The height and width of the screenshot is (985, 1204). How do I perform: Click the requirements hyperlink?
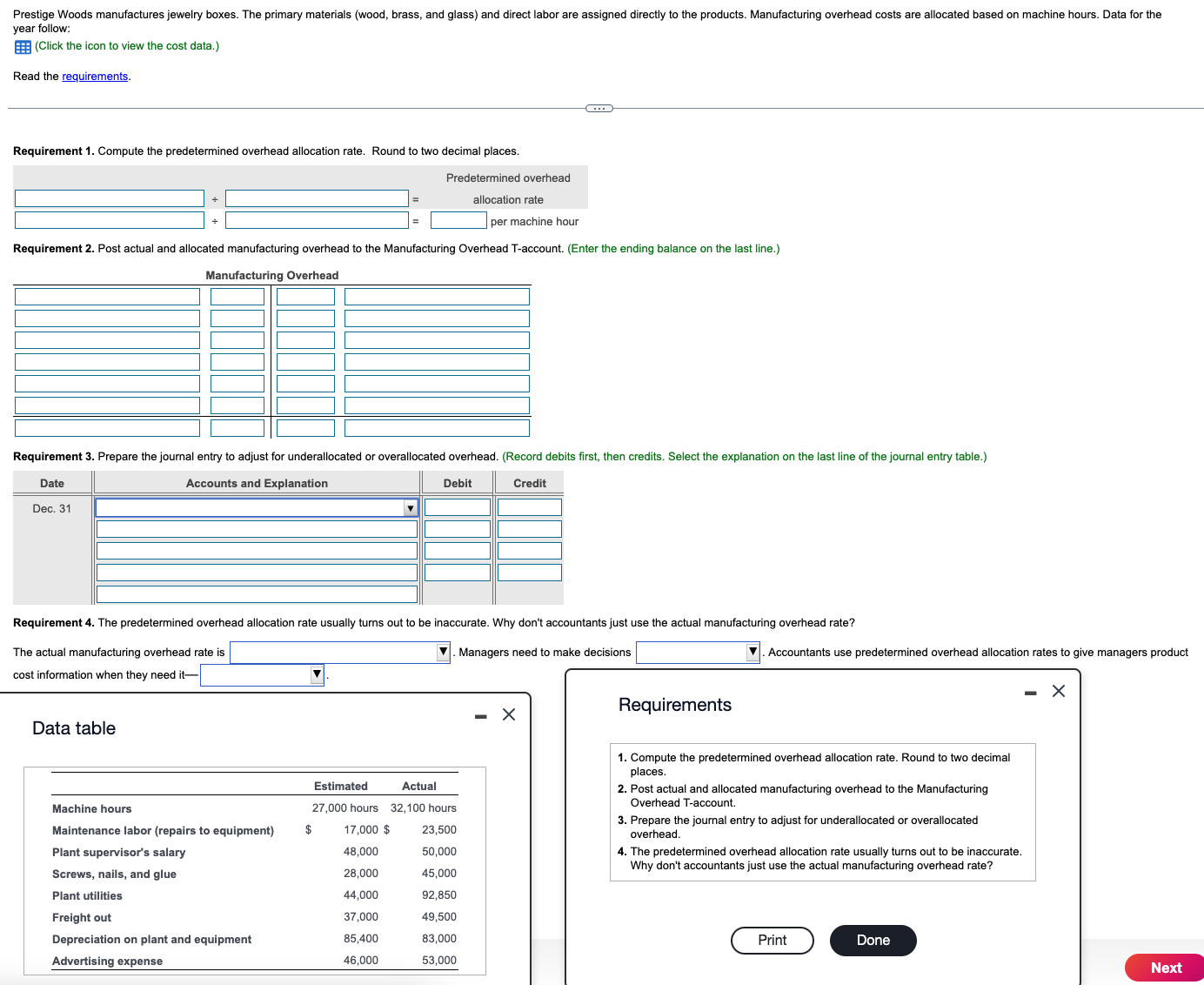(x=95, y=76)
